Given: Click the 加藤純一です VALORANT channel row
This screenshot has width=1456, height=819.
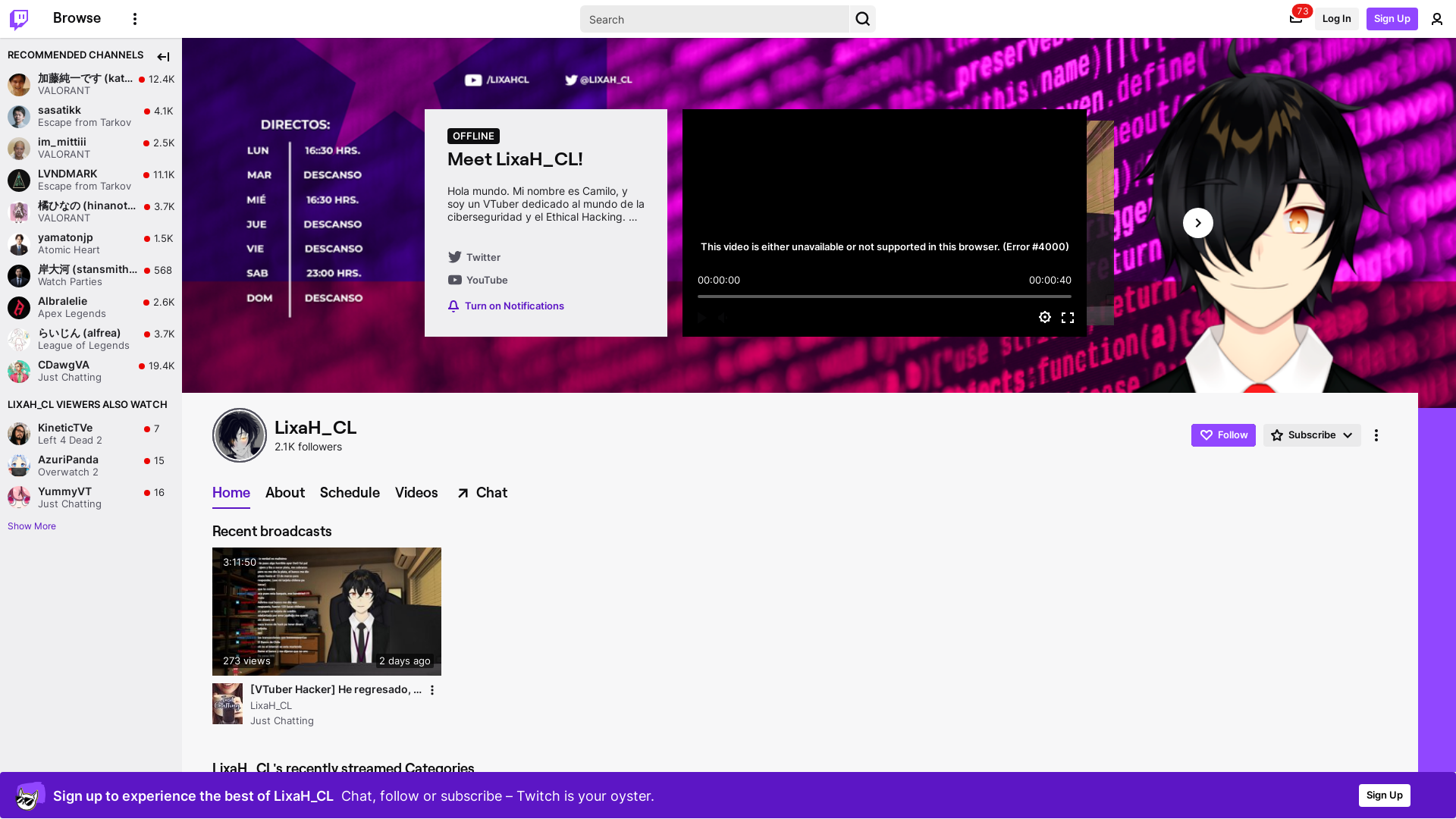Looking at the screenshot, I should tap(91, 84).
